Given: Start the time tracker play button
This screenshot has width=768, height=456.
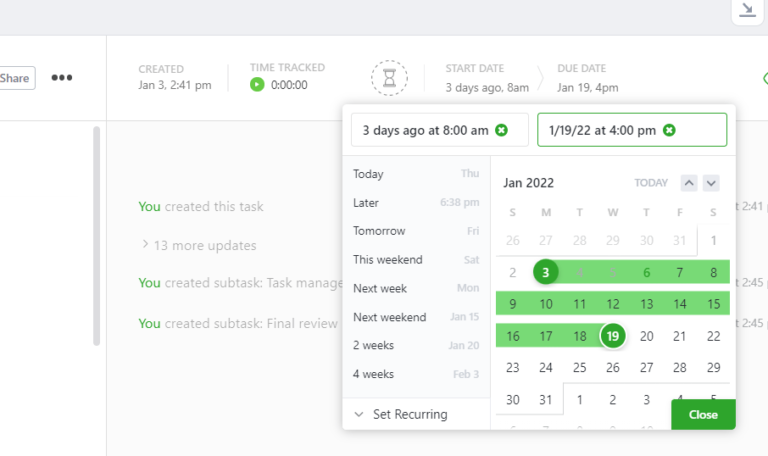Looking at the screenshot, I should [257, 85].
